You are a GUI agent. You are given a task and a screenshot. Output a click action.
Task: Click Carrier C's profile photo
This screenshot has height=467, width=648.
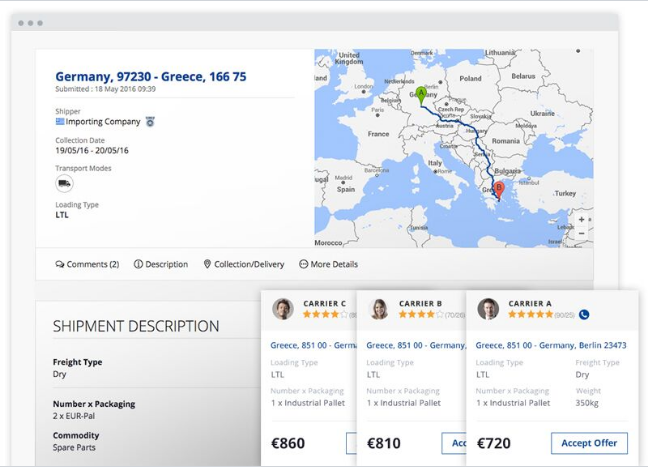(283, 309)
